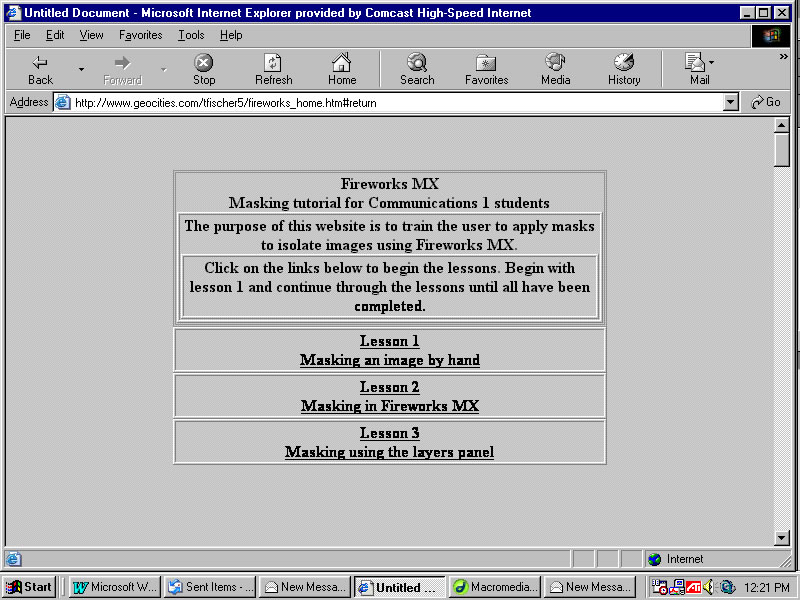The image size is (800, 600).
Task: Open the Lesson 3 link
Action: pyautogui.click(x=389, y=433)
